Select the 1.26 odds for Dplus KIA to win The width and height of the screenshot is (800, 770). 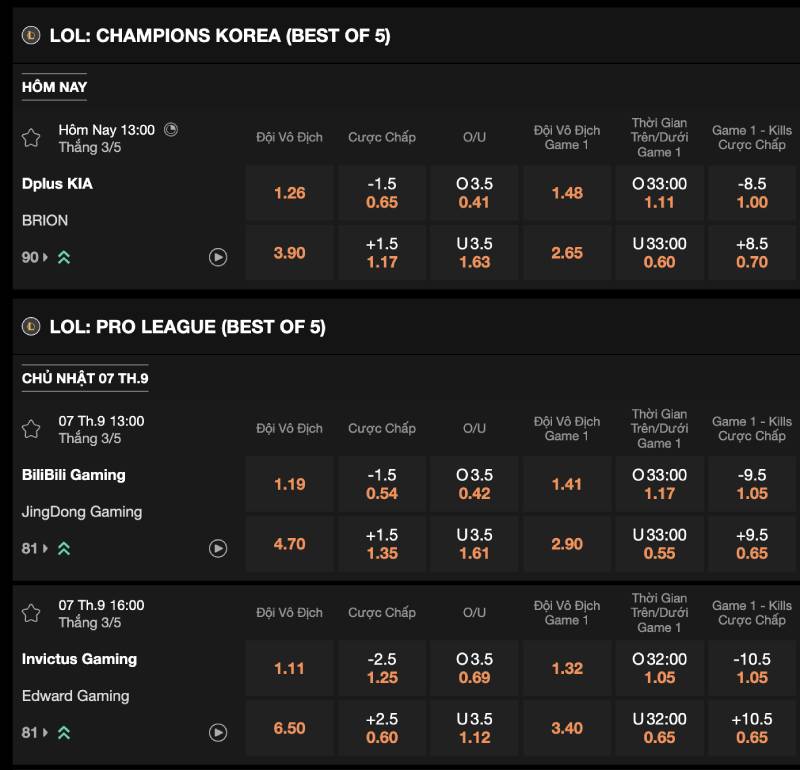[289, 193]
